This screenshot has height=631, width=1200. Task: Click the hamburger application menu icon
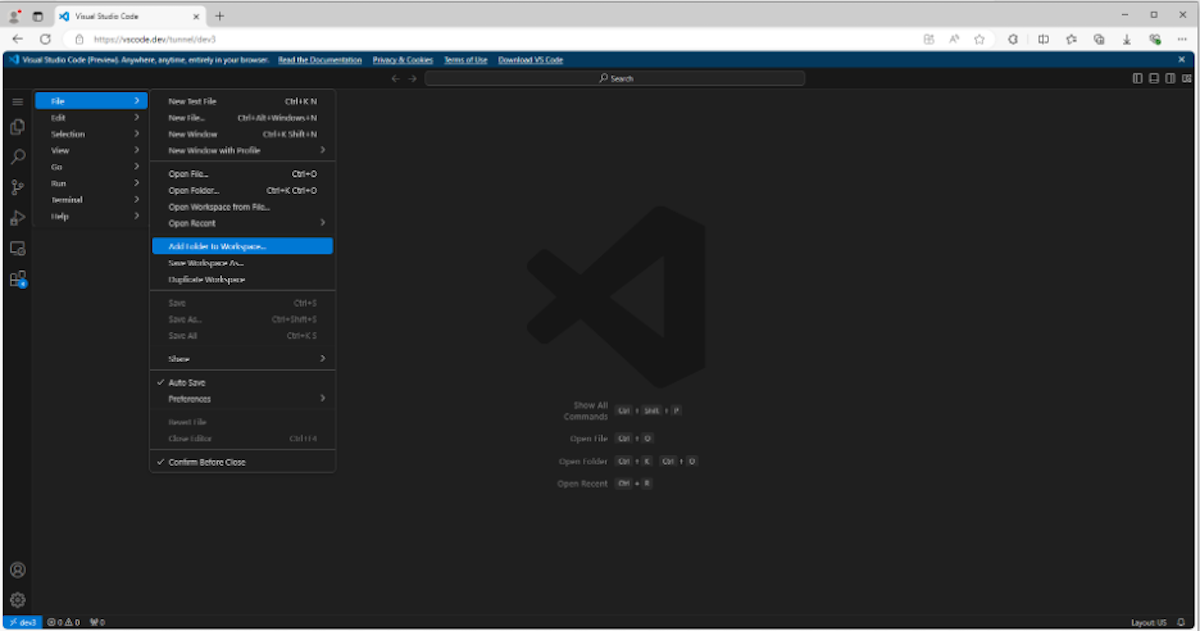click(x=17, y=102)
